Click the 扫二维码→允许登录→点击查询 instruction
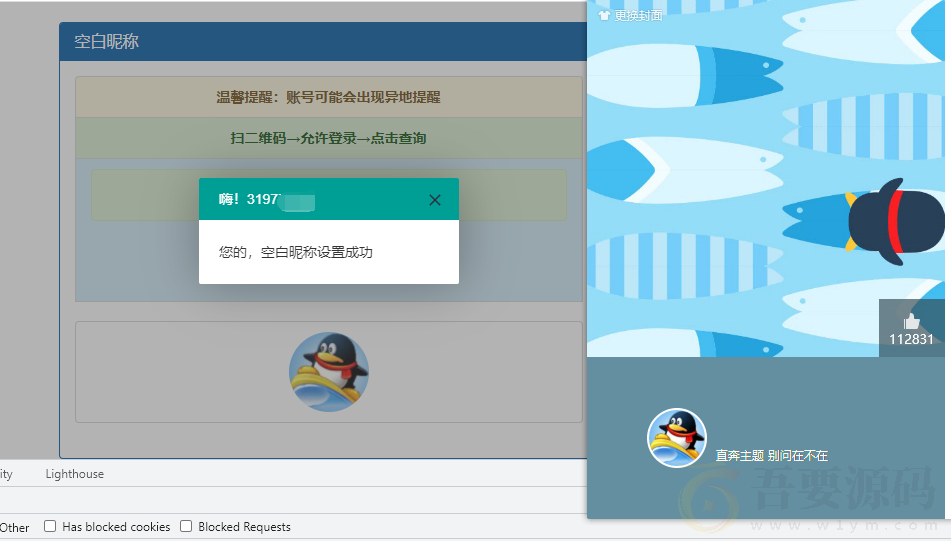951x541 pixels. tap(329, 138)
